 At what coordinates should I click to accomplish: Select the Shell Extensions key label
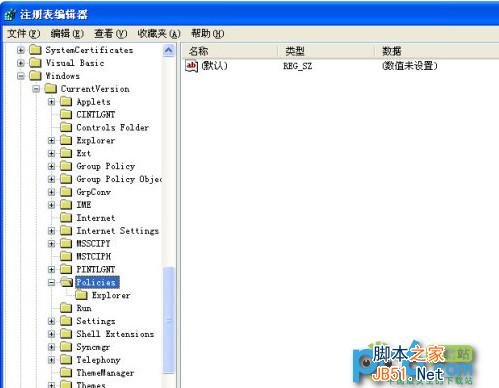point(115,334)
